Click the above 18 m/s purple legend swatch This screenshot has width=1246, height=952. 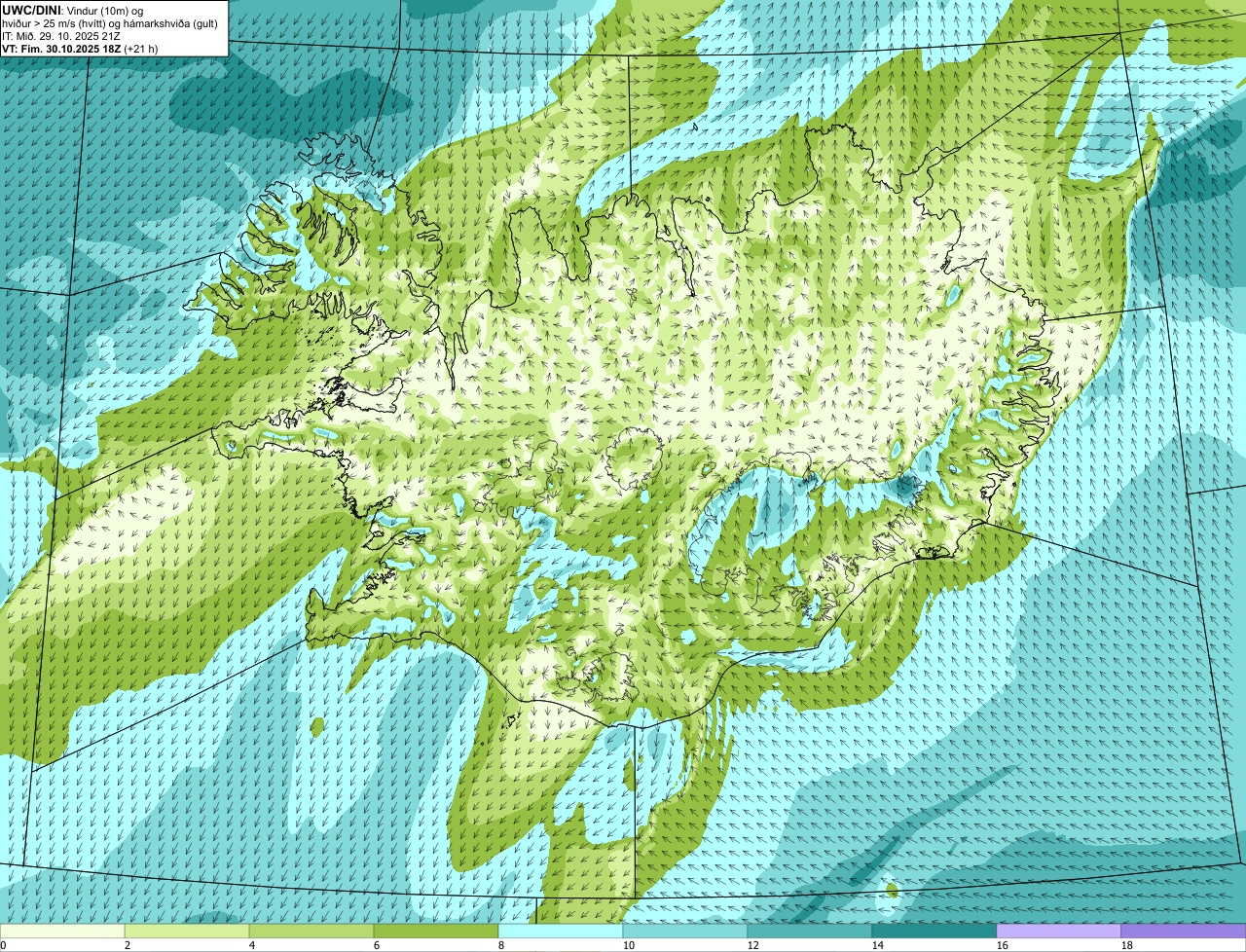tap(1184, 932)
